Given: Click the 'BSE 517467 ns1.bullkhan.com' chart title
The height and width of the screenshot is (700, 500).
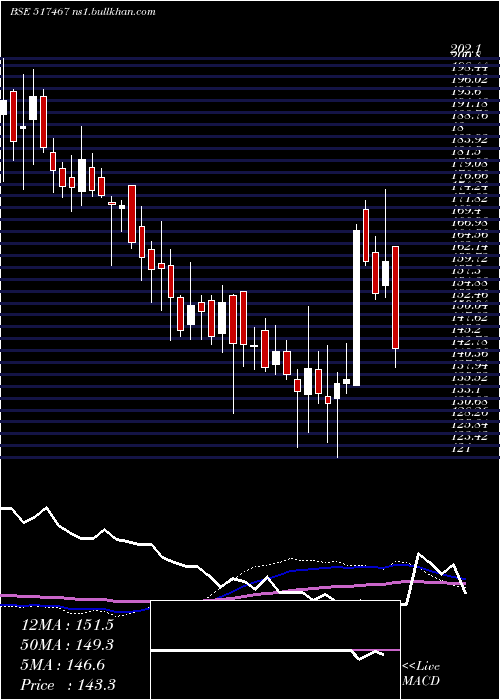Looking at the screenshot, I should click(x=83, y=12).
